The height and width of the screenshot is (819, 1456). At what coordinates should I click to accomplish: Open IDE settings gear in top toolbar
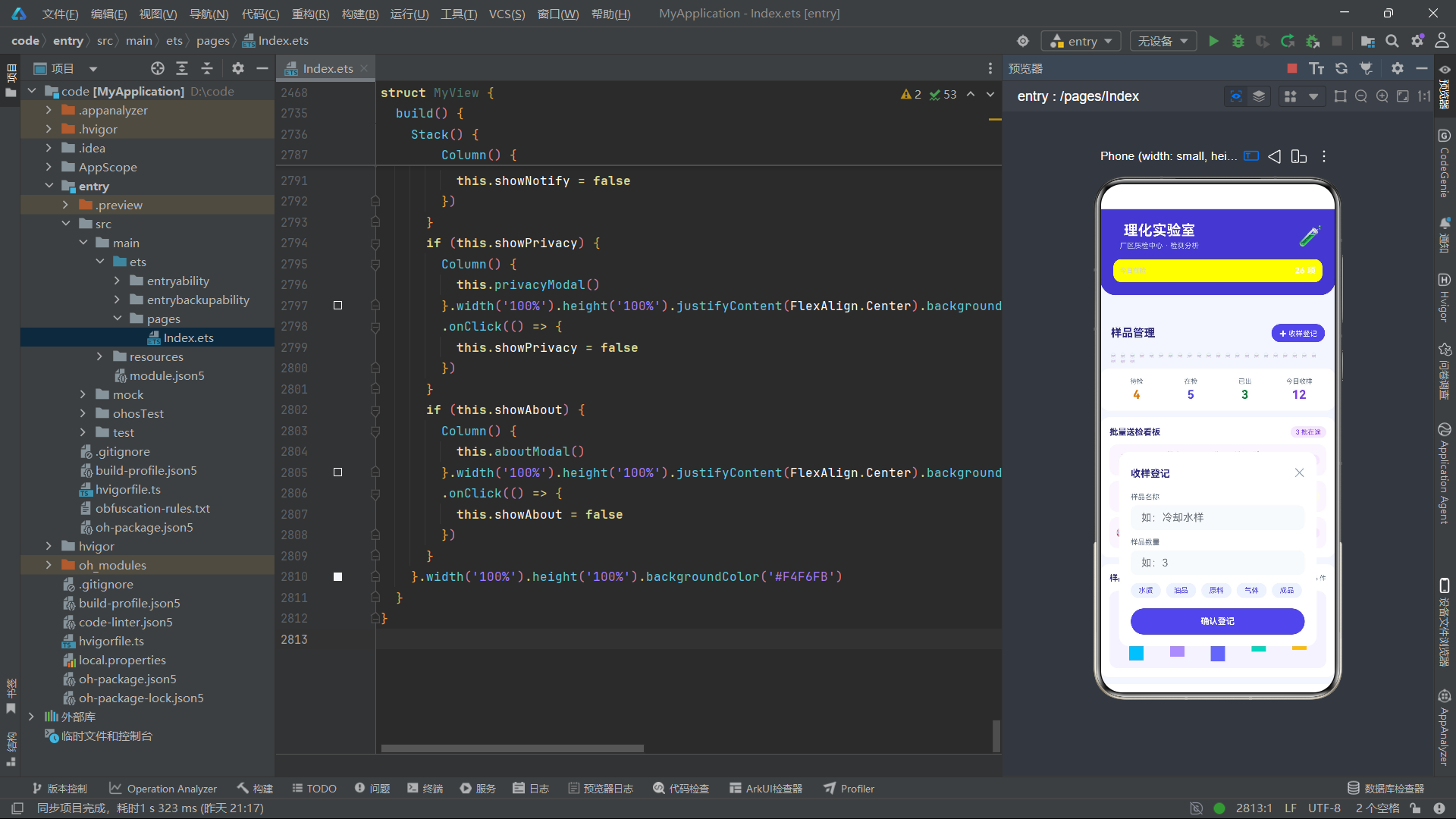(x=1417, y=41)
